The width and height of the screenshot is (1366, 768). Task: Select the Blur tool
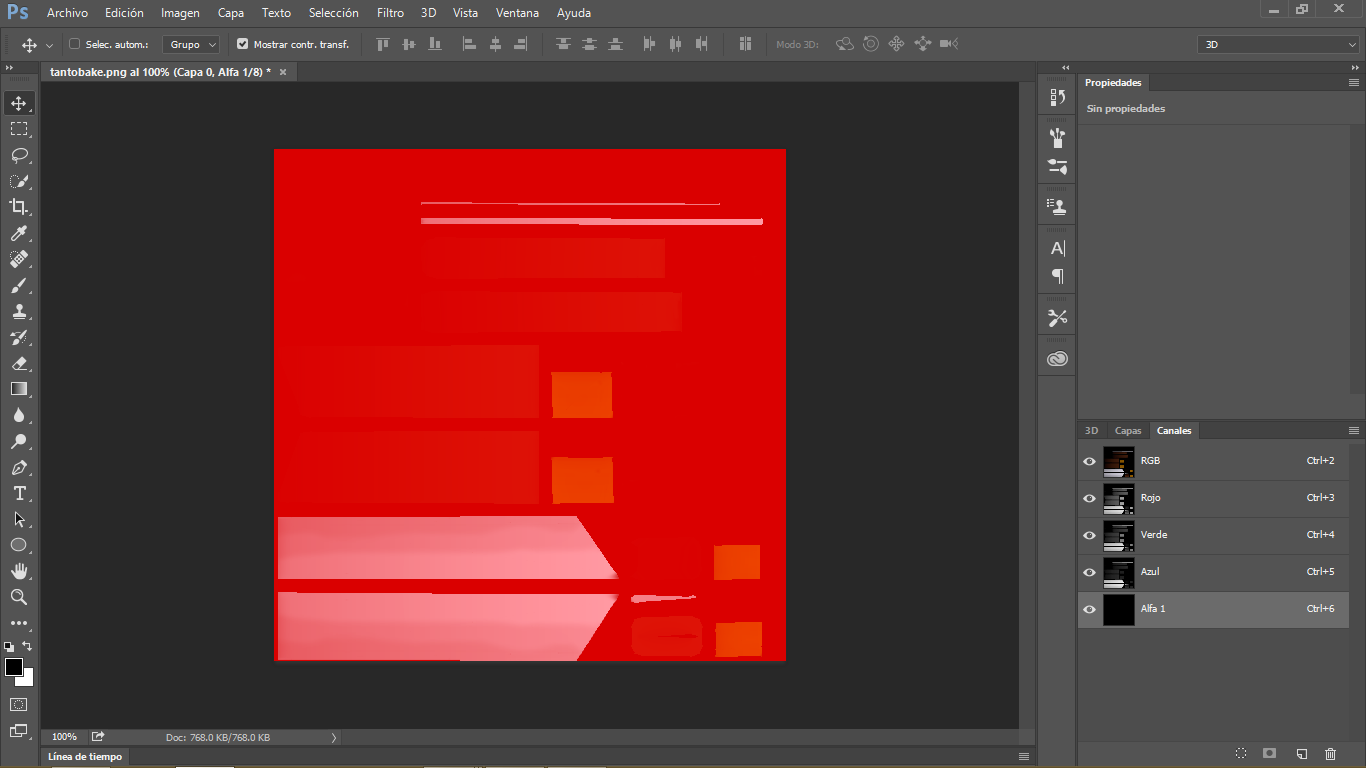point(19,415)
